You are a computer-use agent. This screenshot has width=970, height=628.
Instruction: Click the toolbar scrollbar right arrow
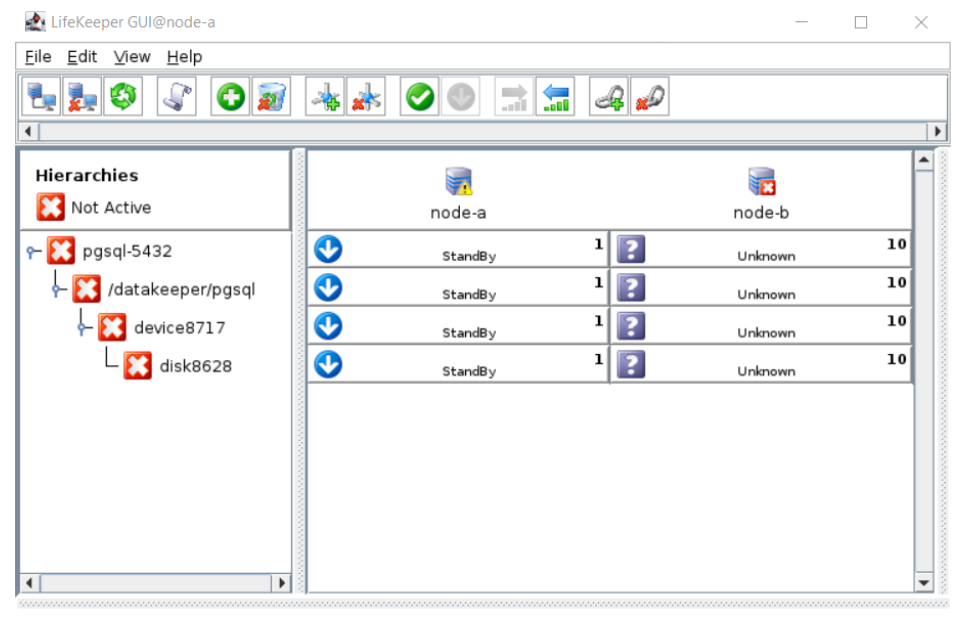click(x=937, y=131)
